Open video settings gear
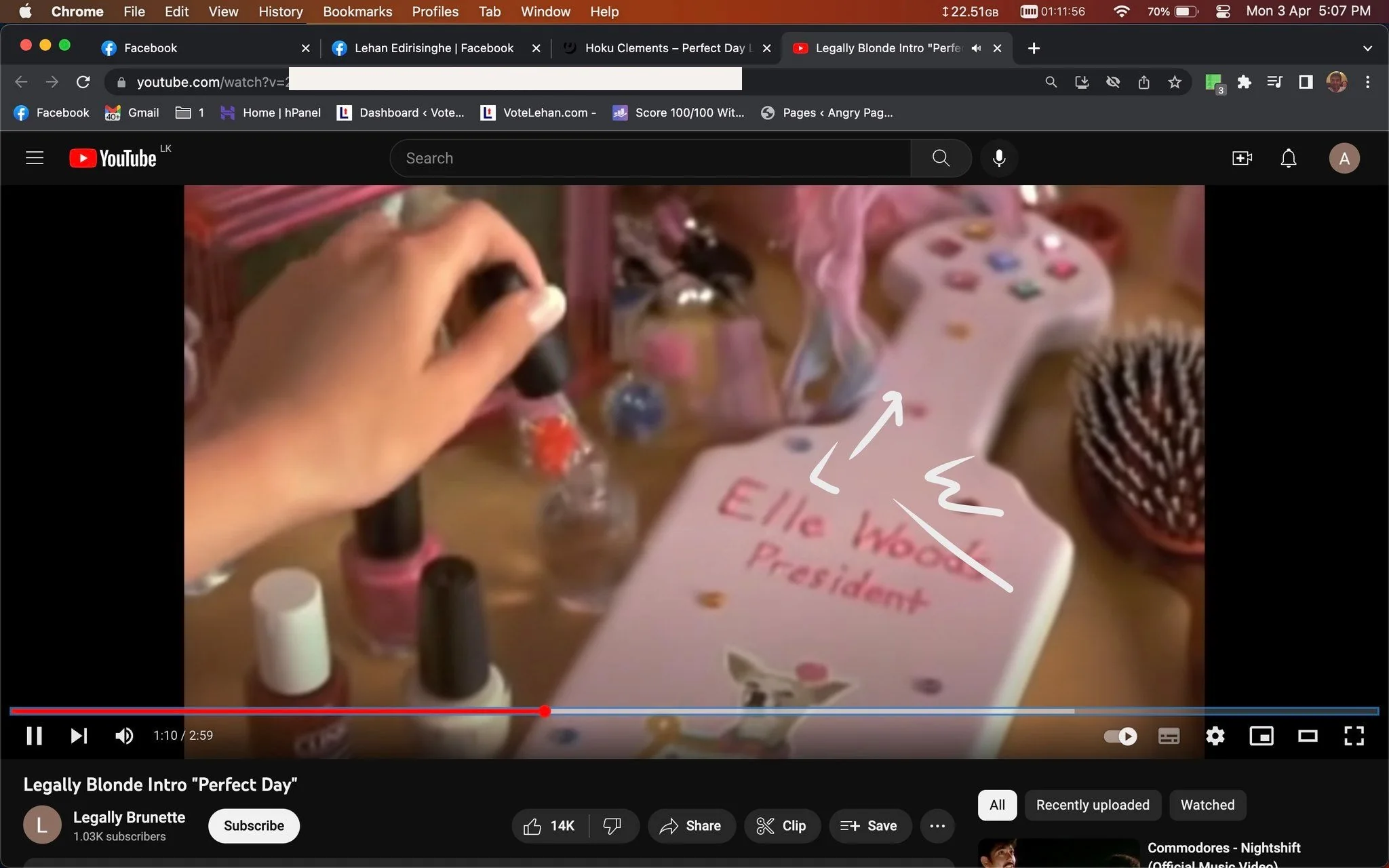The image size is (1389, 868). coord(1215,736)
